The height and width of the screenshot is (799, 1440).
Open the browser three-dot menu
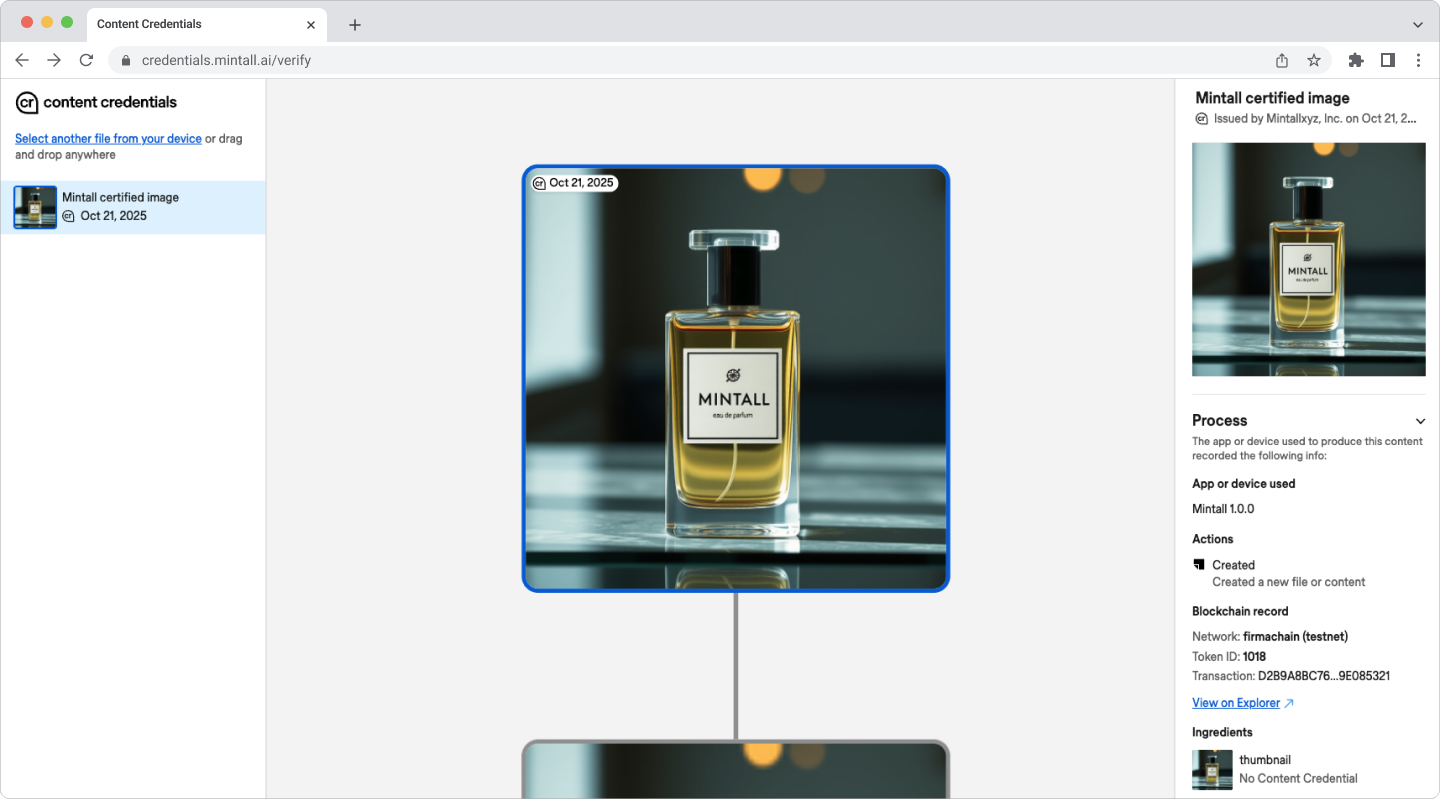1419,60
